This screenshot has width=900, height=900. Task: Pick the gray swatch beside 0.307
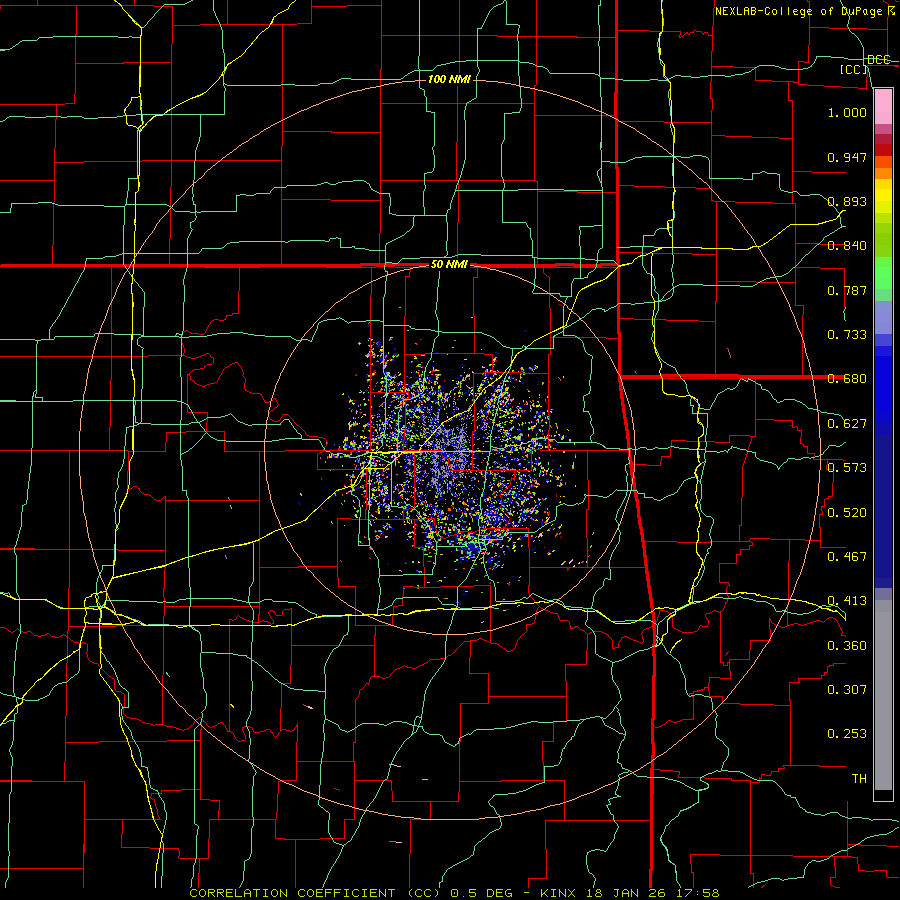(x=883, y=695)
